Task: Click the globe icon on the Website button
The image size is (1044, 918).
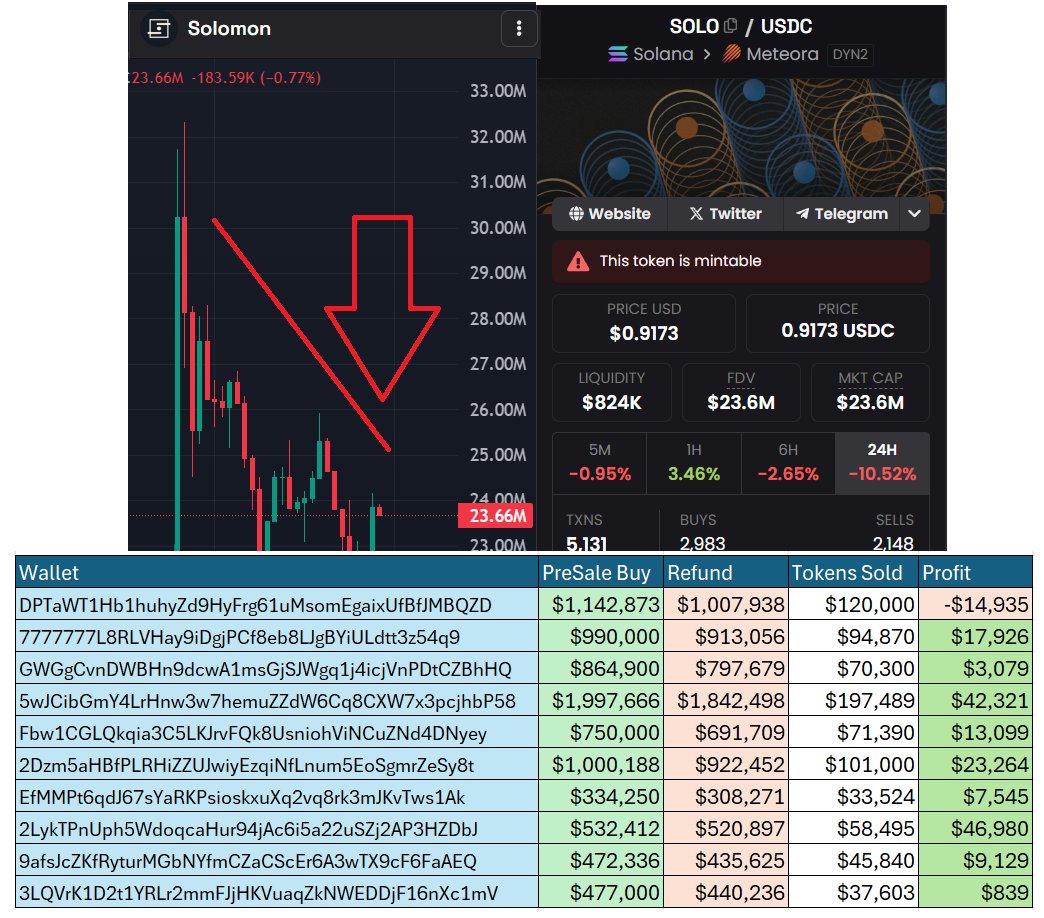Action: coord(579,213)
